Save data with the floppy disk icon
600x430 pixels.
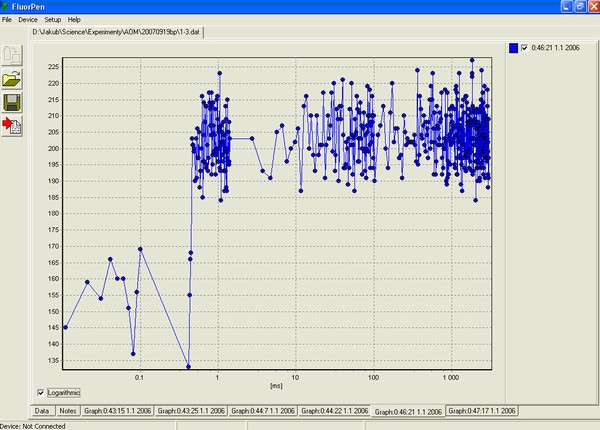(12, 103)
